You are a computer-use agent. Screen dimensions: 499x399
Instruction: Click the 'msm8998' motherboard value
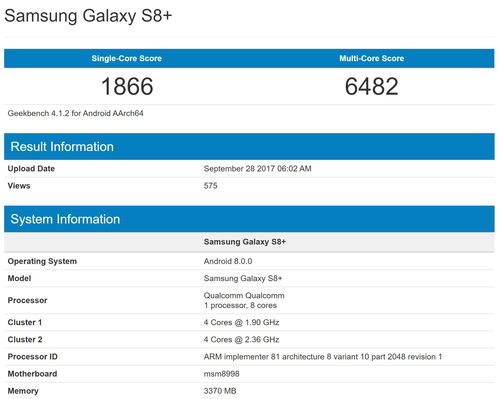tap(222, 374)
